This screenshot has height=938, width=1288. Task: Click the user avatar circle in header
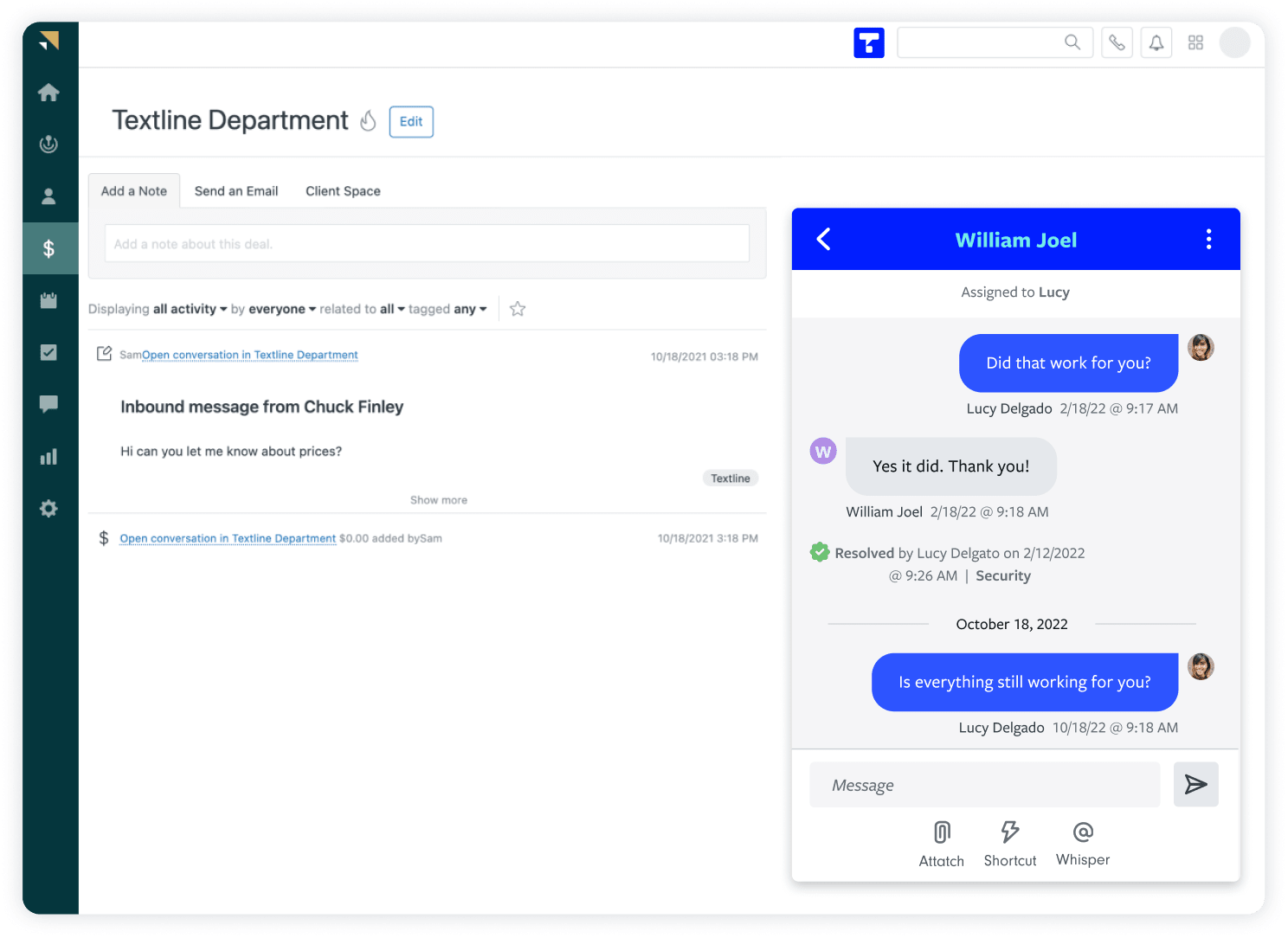[1235, 42]
